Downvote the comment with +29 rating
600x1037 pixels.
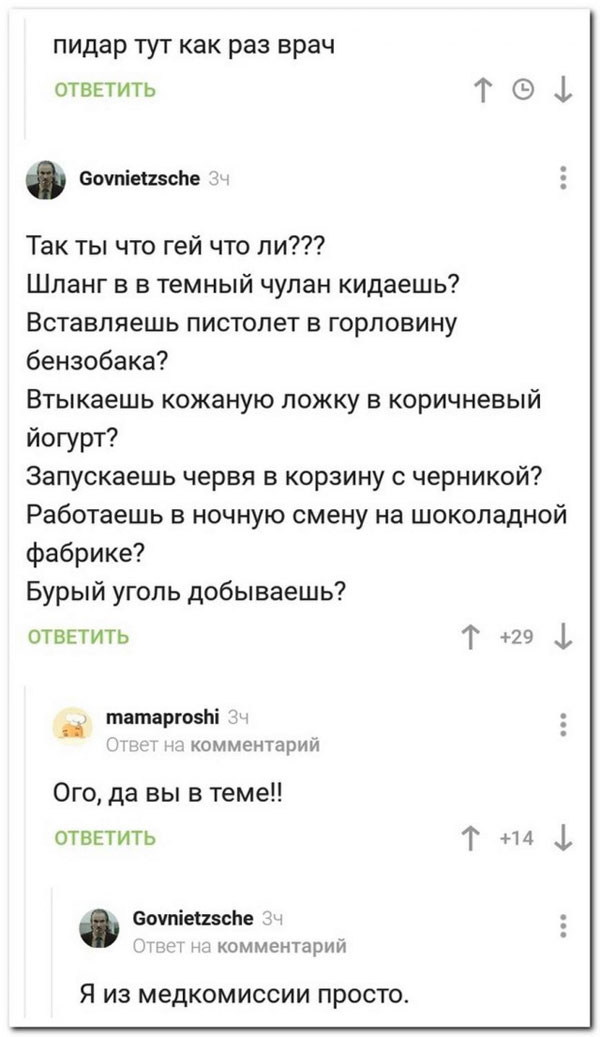coord(562,637)
